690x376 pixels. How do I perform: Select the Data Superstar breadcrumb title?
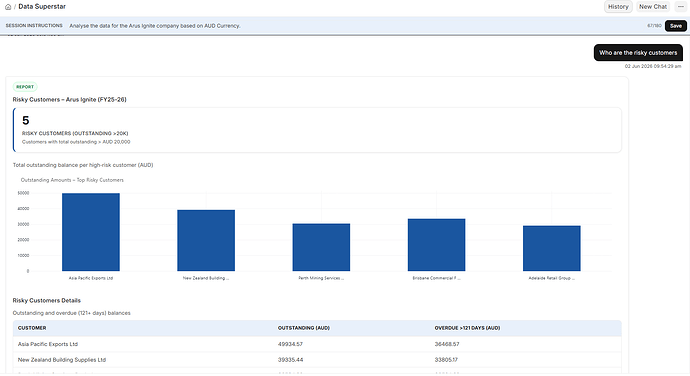pos(42,7)
